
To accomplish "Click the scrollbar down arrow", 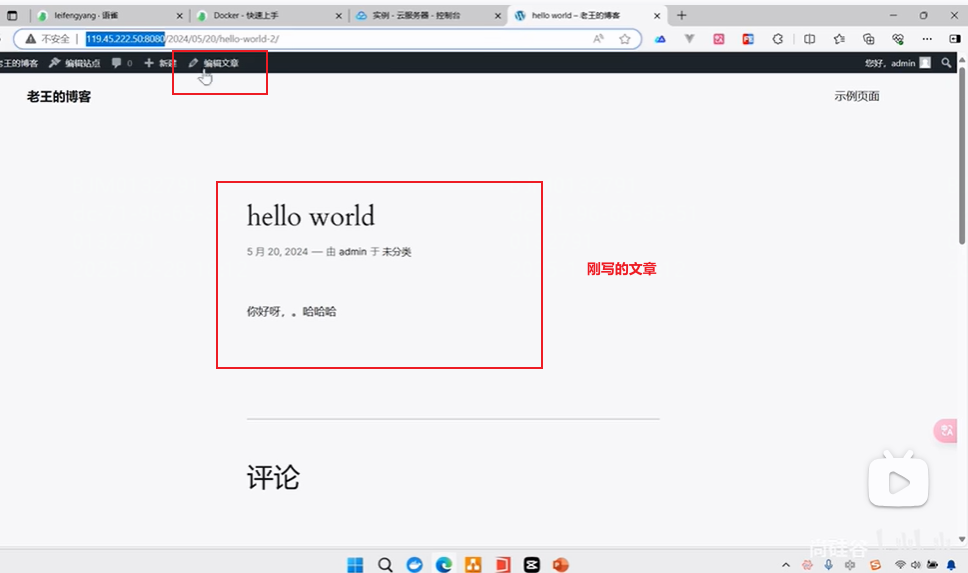I will point(962,539).
